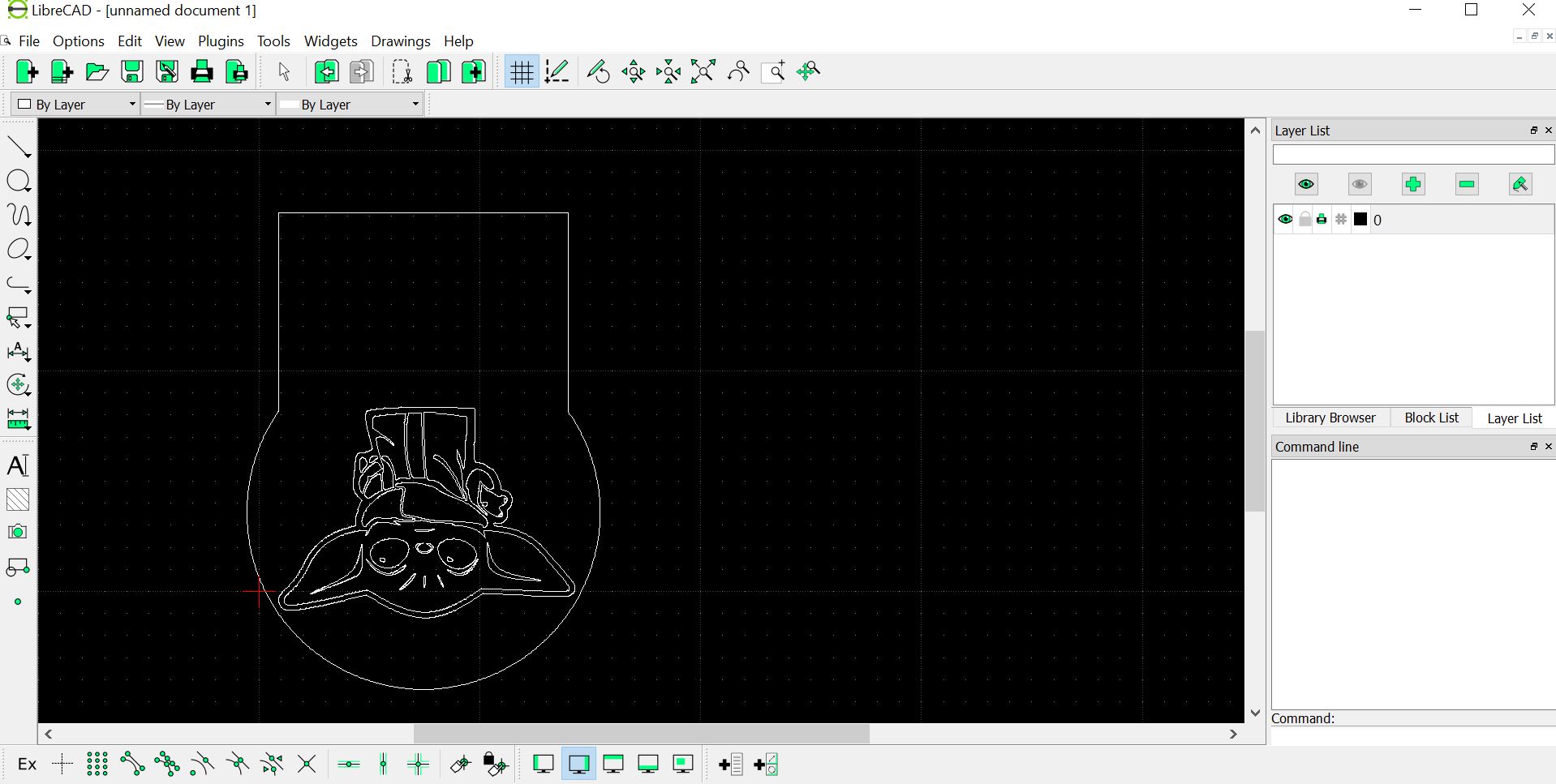The image size is (1556, 784).
Task: Redraw the view
Action: (x=599, y=71)
